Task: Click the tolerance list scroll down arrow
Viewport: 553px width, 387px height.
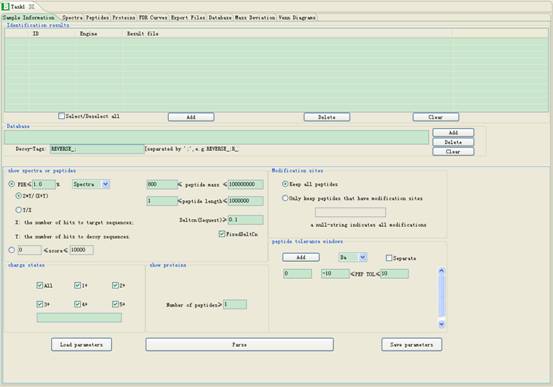Action: point(441,324)
